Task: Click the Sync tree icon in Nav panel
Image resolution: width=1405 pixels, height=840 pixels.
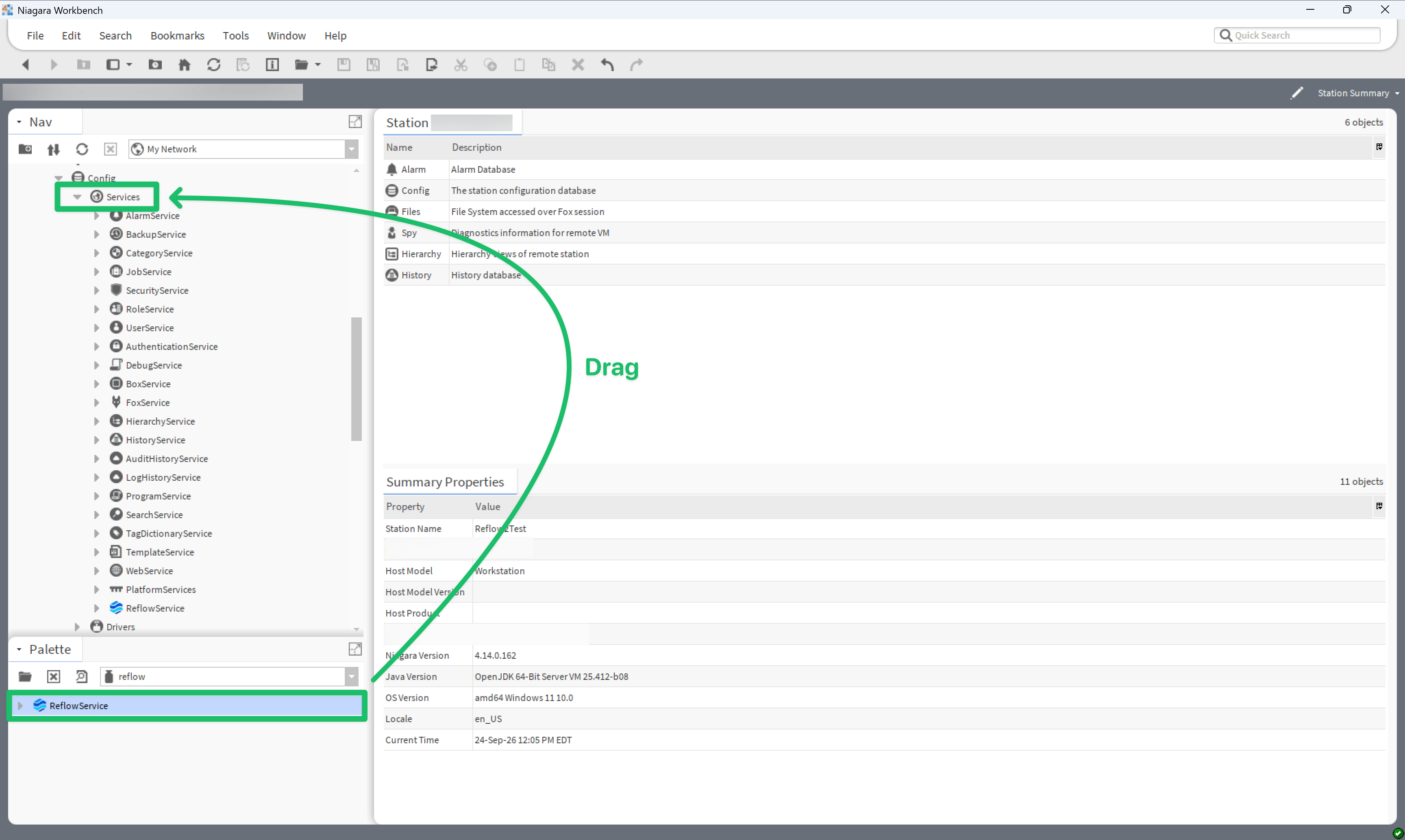Action: pos(53,149)
